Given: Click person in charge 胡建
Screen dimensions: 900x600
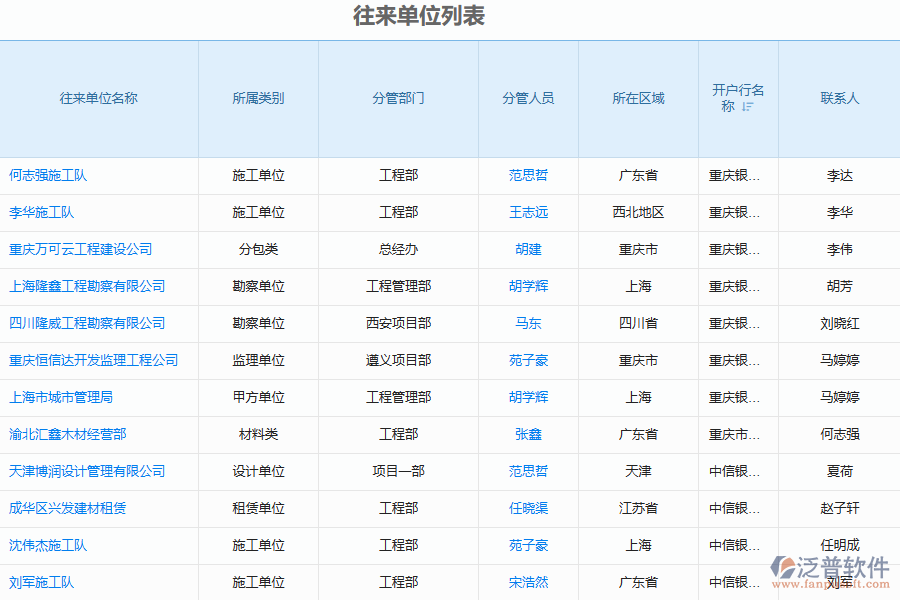Looking at the screenshot, I should click(528, 249).
